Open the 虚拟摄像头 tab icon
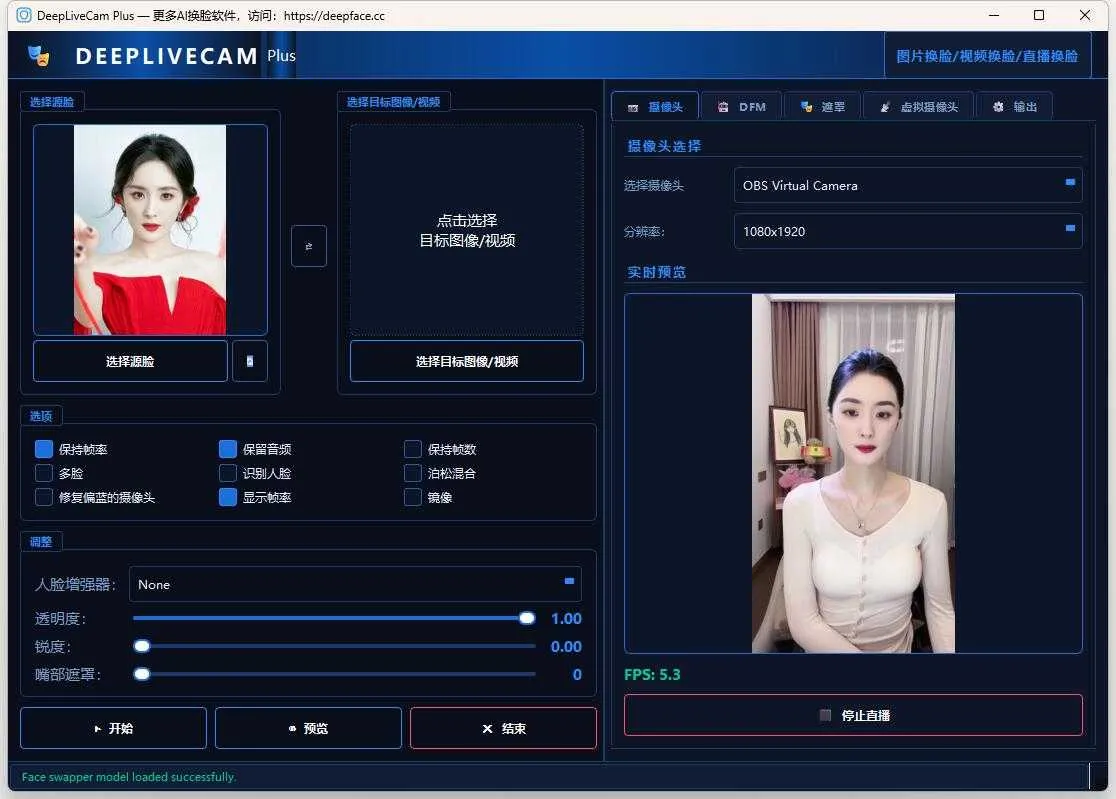Image resolution: width=1116 pixels, height=799 pixels. [885, 105]
